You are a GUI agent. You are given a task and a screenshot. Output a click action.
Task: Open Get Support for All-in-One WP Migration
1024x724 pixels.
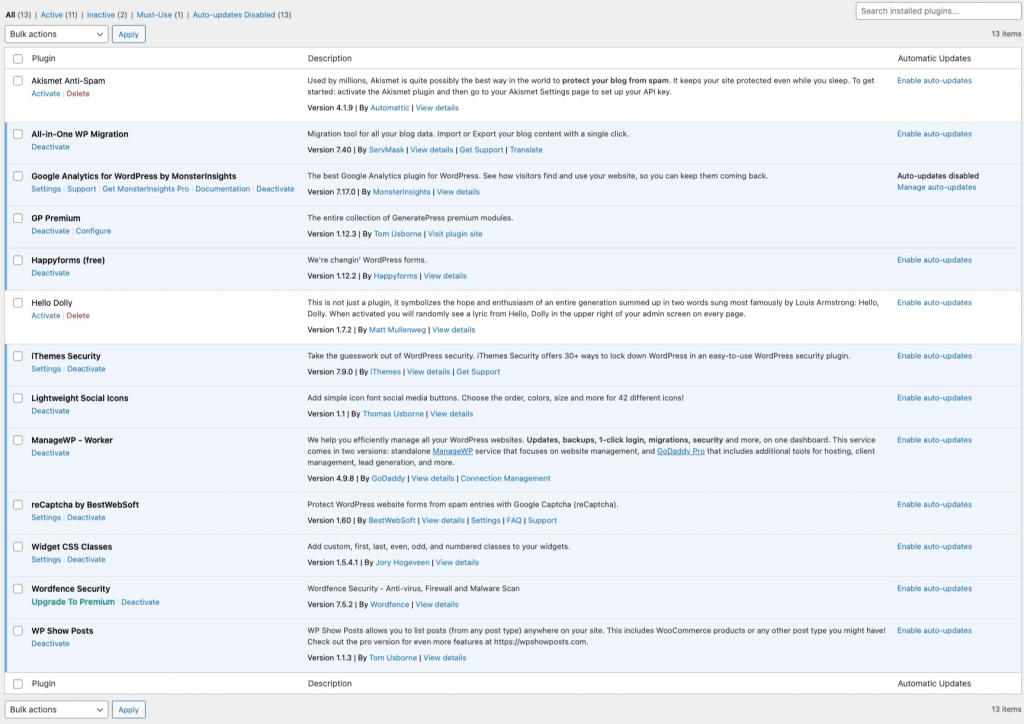click(481, 150)
